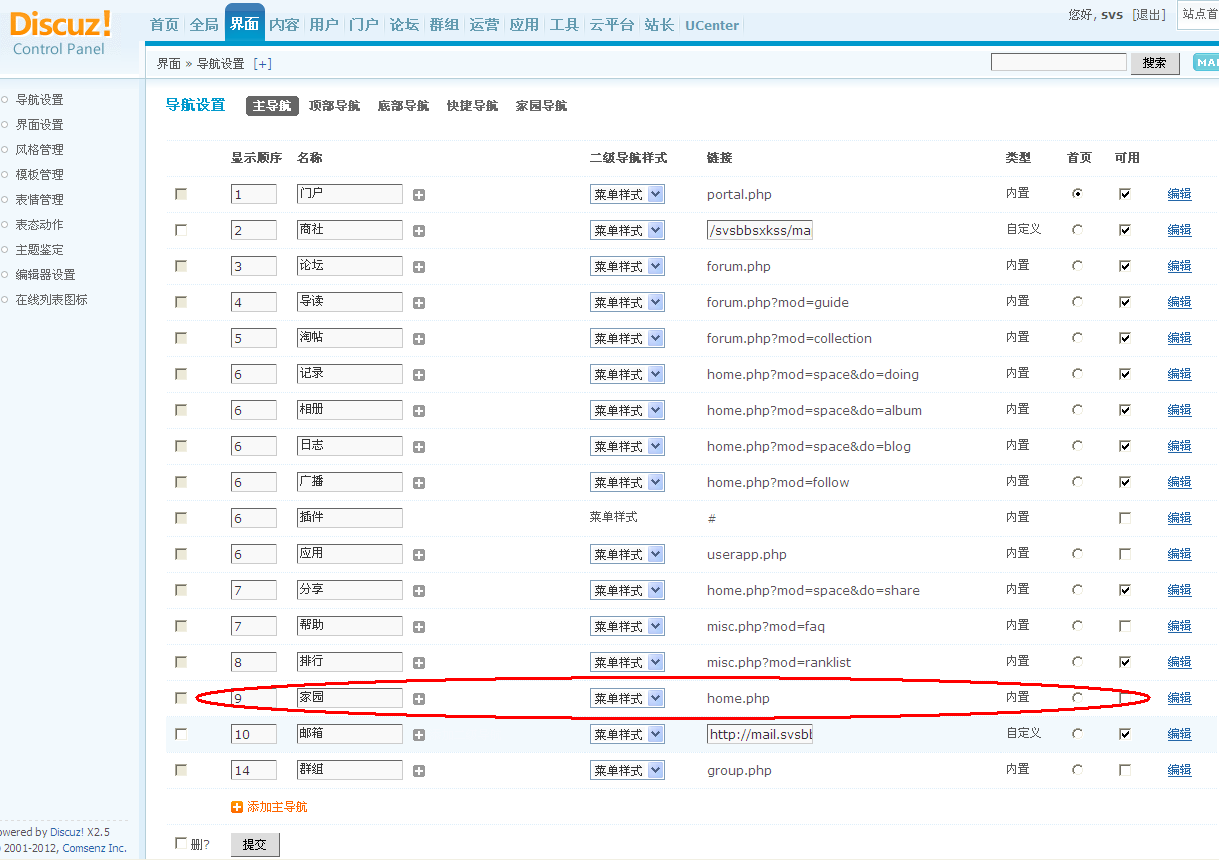Click the plus icon beside 帮助 name

(419, 627)
